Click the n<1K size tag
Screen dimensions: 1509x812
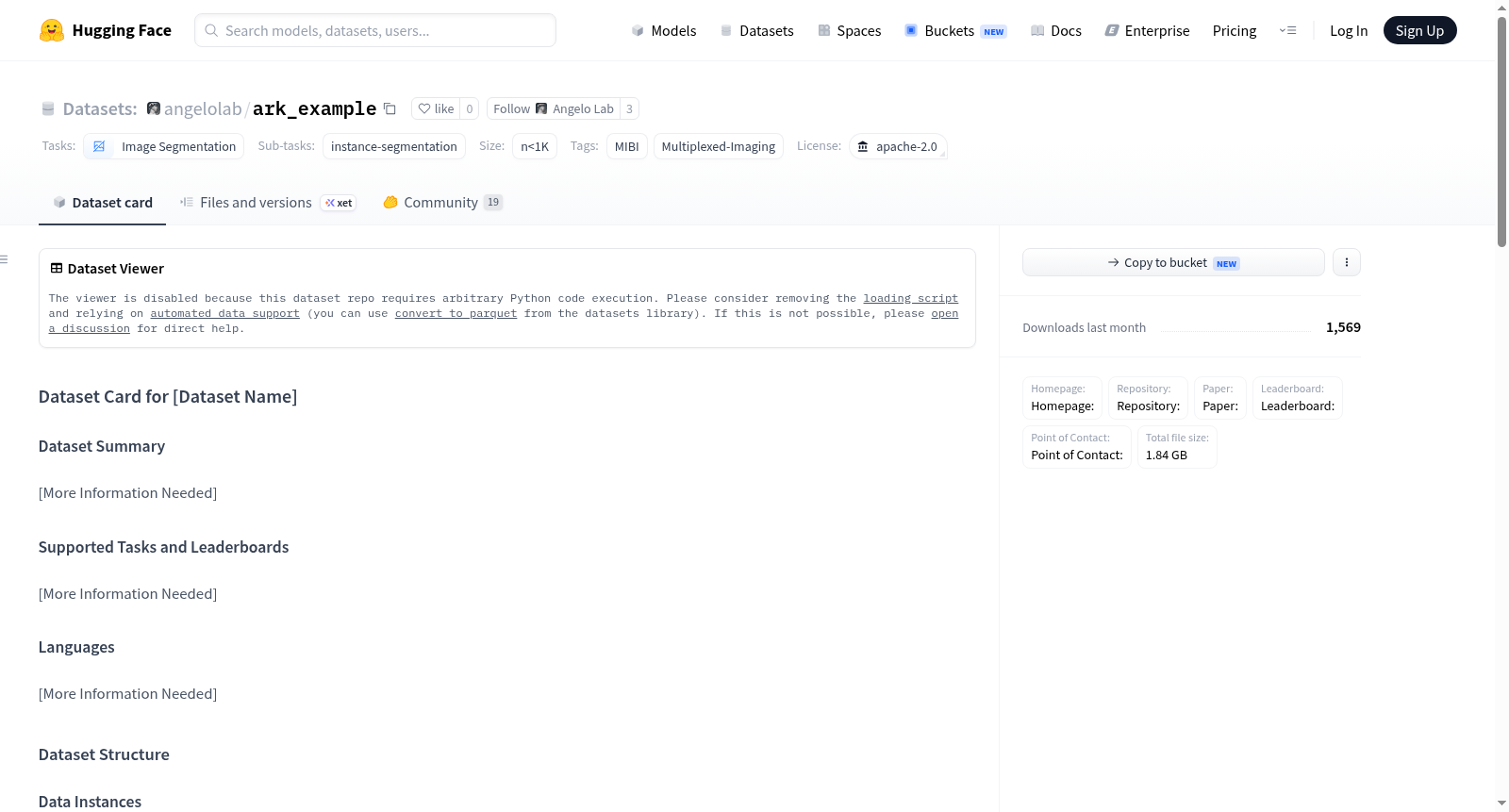click(x=535, y=146)
